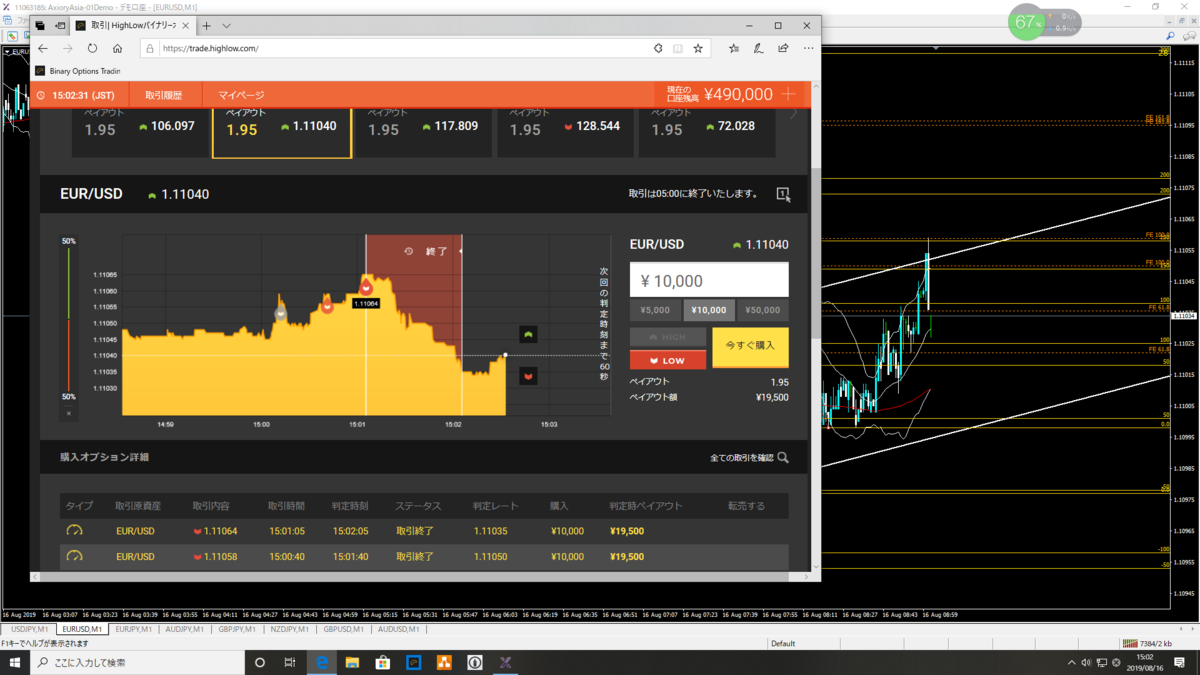Click the Windows taskbar search box
1200x675 pixels.
[x=138, y=662]
